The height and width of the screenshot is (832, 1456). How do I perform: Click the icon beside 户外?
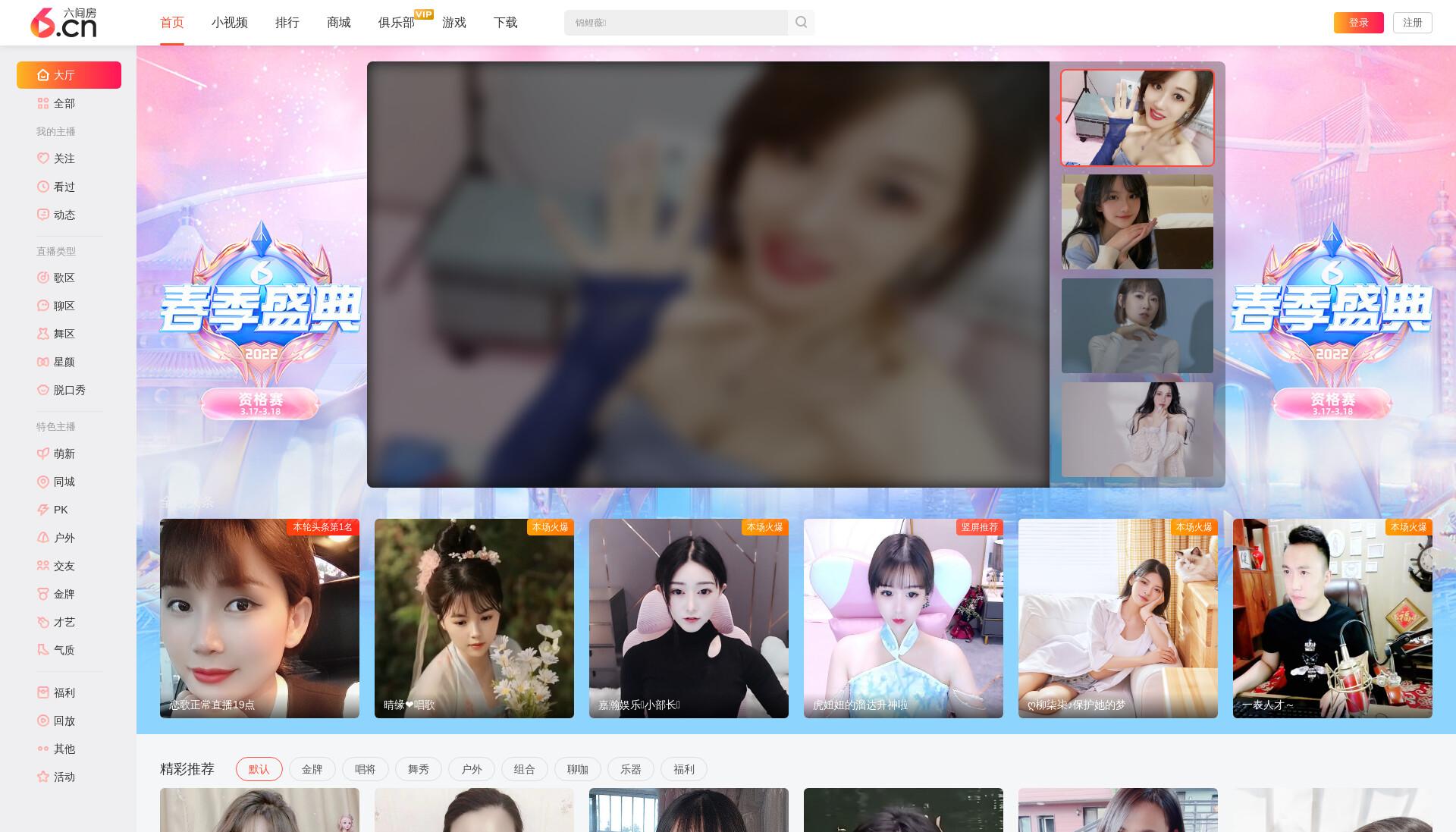pyautogui.click(x=43, y=538)
